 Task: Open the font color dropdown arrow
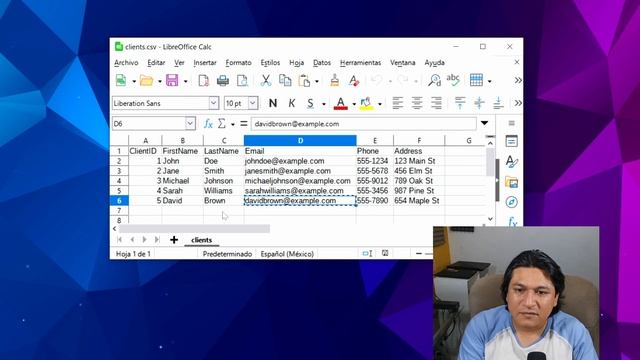[x=354, y=104]
